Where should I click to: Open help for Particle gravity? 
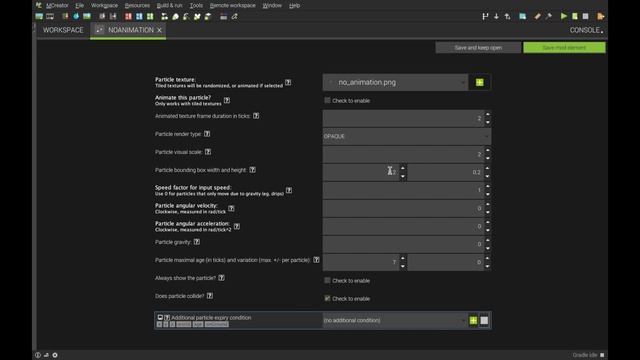pos(197,242)
